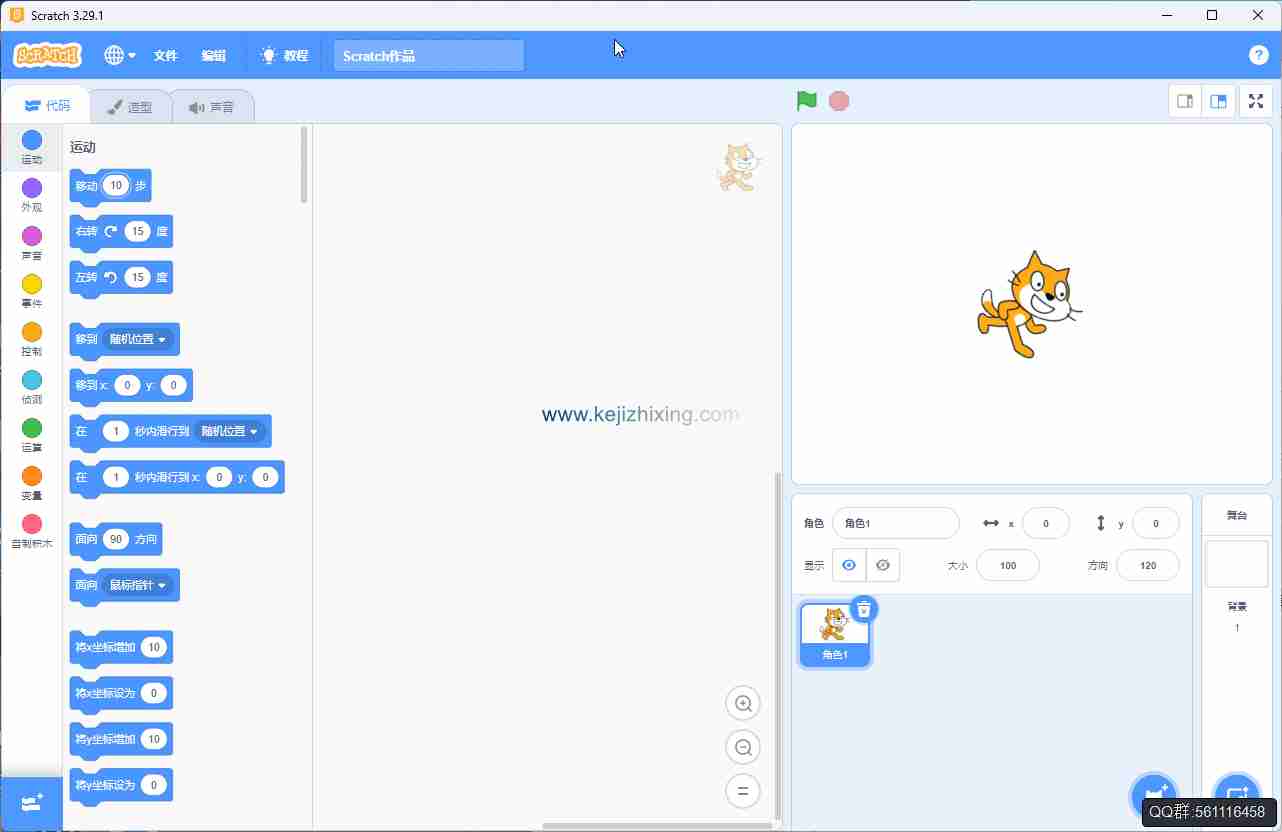The width and height of the screenshot is (1282, 832).
Task: Click the green flag to run
Action: click(x=806, y=101)
